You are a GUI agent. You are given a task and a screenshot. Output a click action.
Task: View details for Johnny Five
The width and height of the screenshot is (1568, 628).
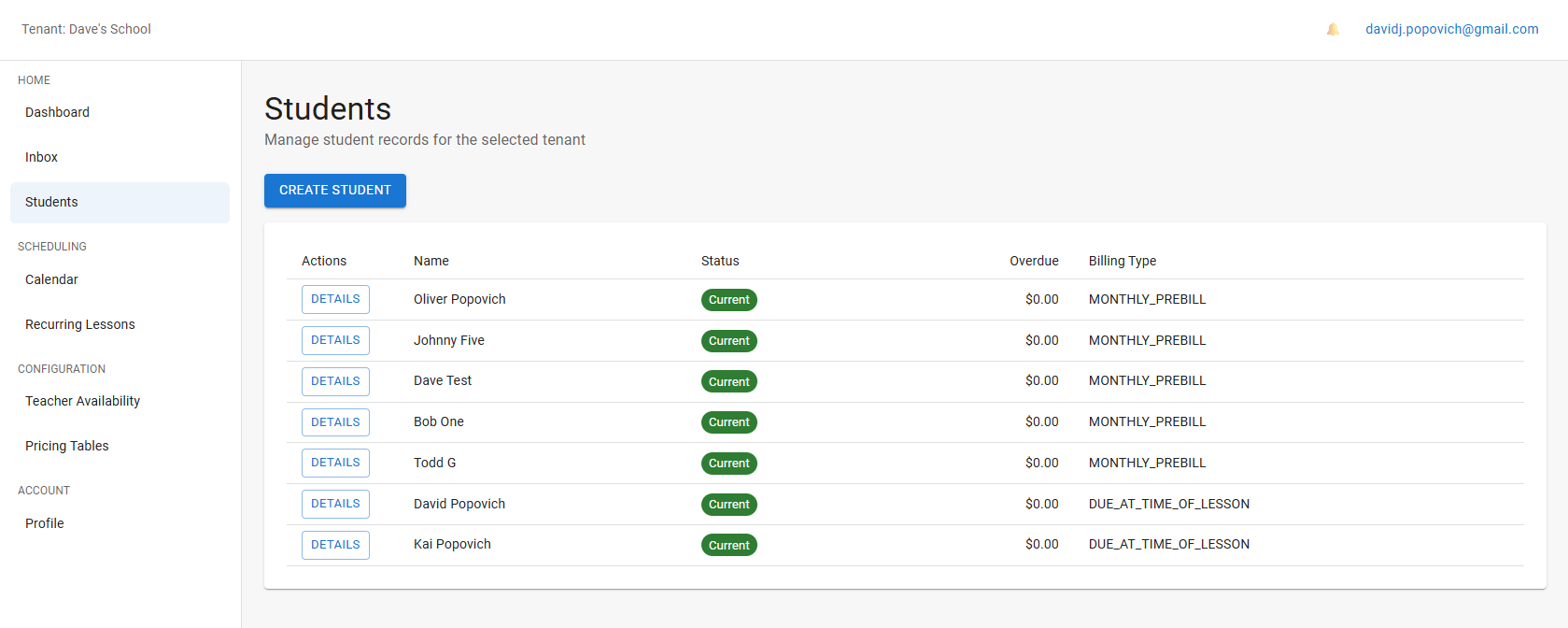(335, 340)
